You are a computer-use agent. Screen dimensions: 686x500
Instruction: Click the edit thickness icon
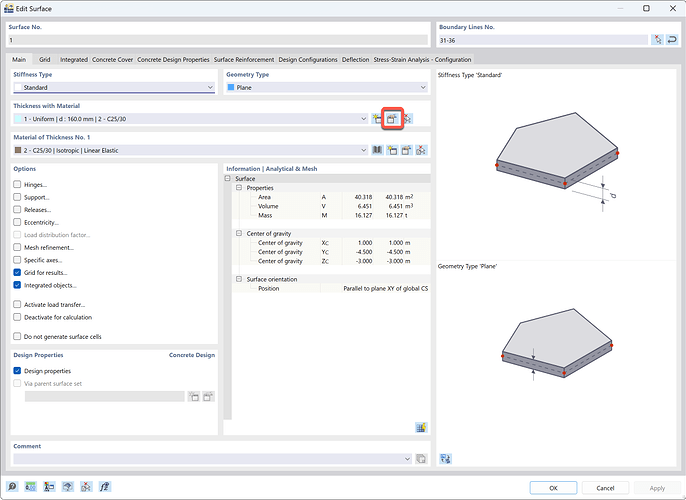[x=392, y=119]
